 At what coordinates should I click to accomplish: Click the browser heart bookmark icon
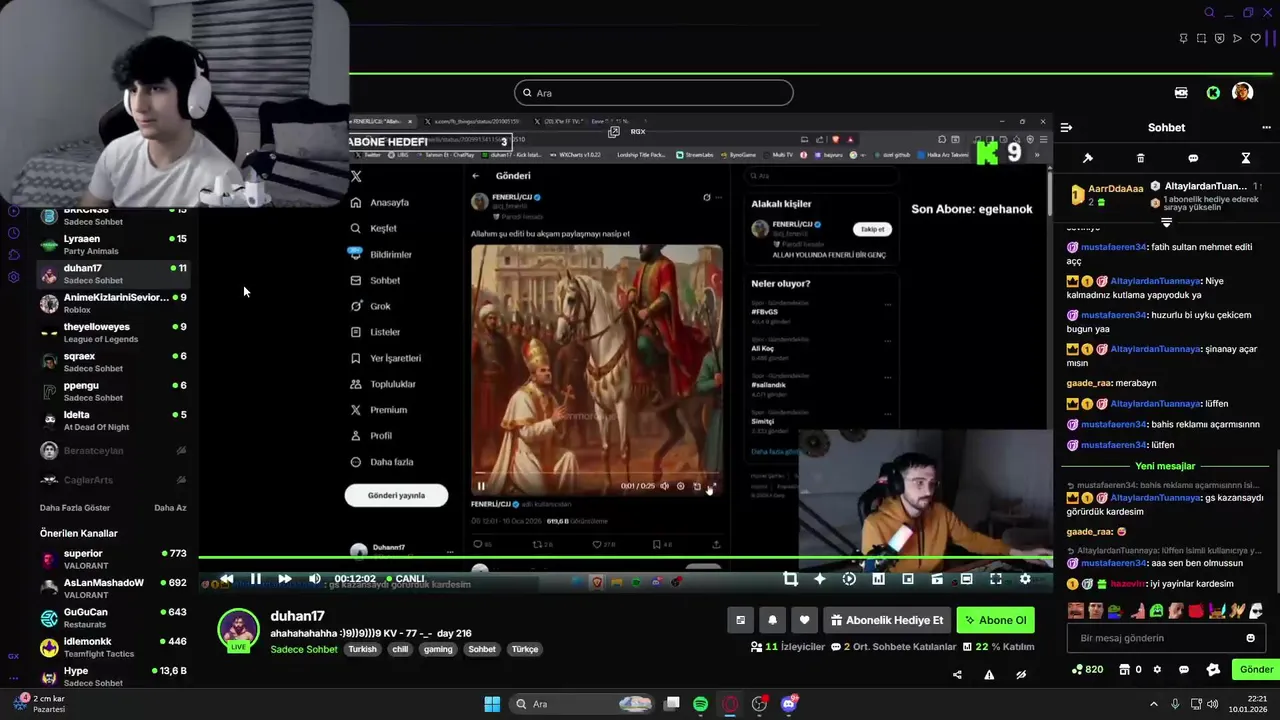click(1255, 38)
